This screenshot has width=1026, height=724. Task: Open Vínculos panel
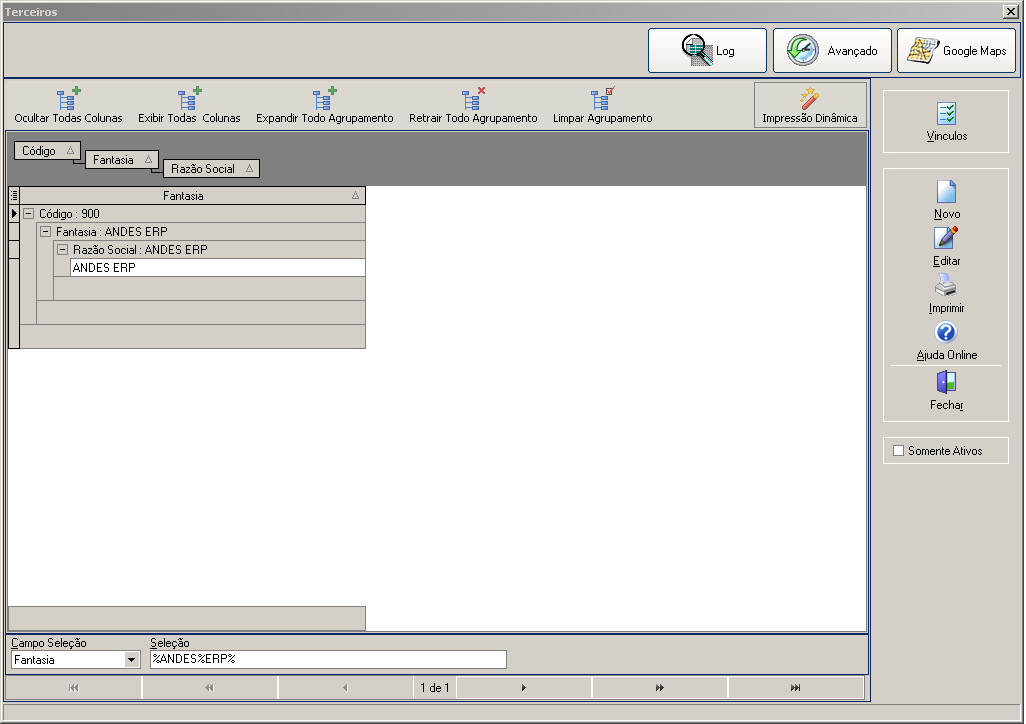[946, 122]
